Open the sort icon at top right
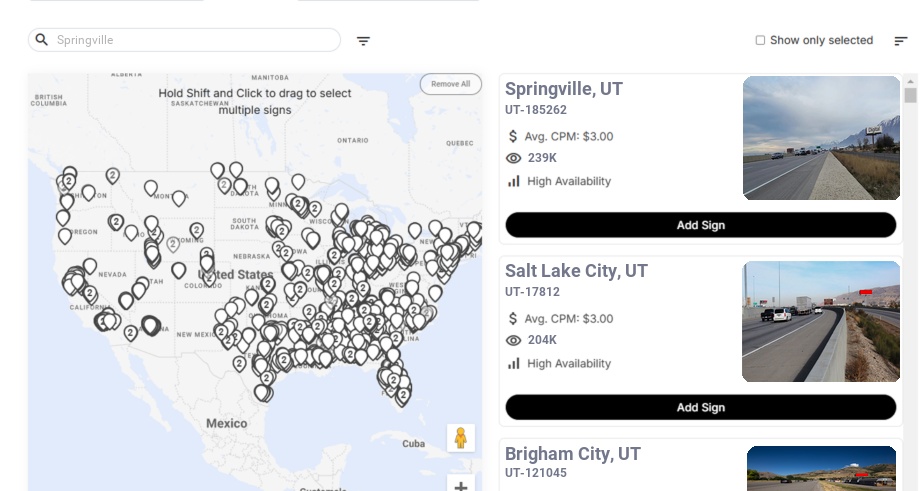The width and height of the screenshot is (920, 491). click(901, 41)
